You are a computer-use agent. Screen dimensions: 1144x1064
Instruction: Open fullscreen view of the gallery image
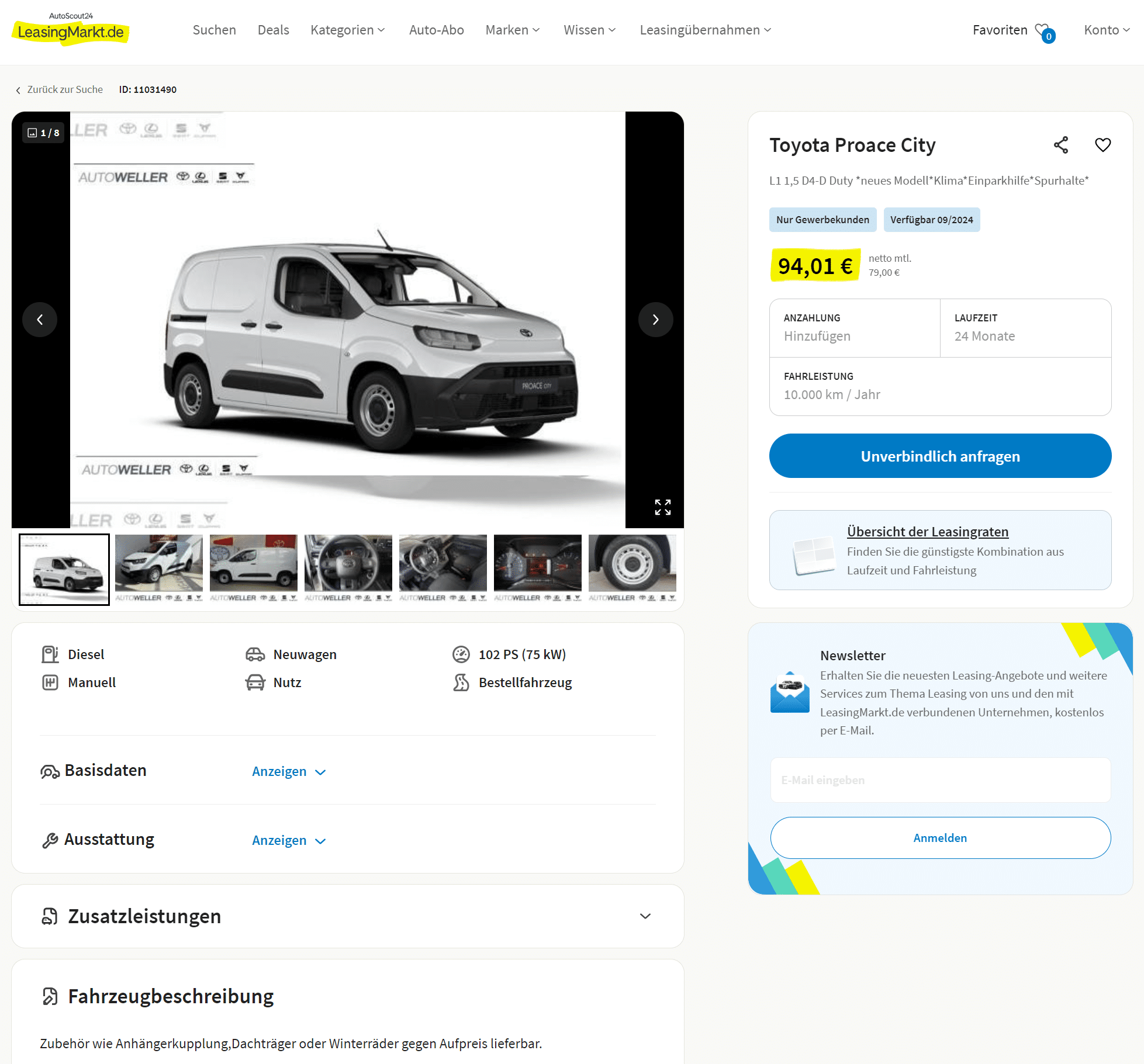[x=663, y=507]
